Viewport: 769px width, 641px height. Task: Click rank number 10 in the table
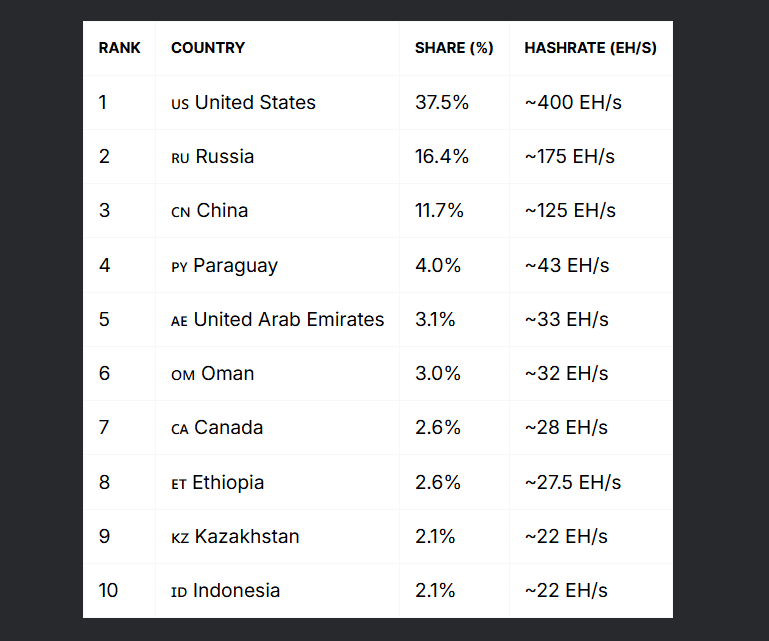(x=108, y=590)
